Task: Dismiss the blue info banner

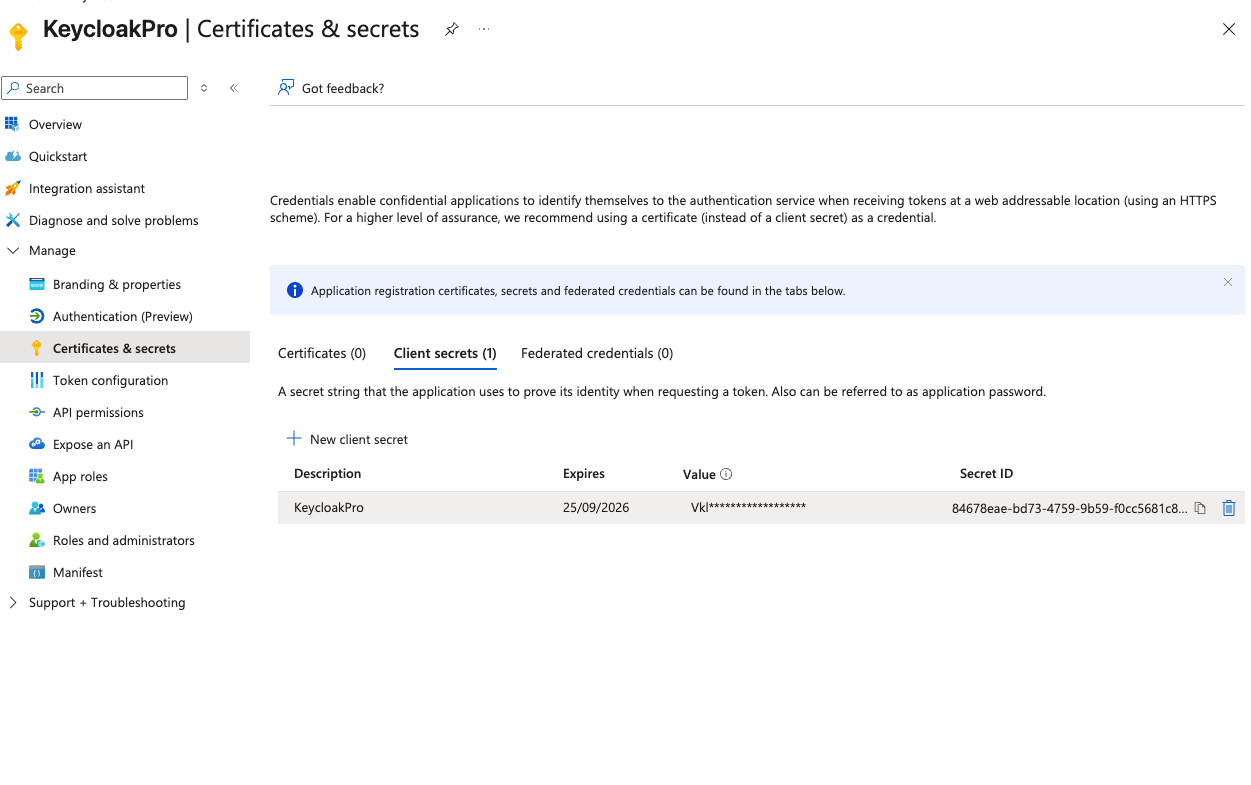Action: 1228,282
